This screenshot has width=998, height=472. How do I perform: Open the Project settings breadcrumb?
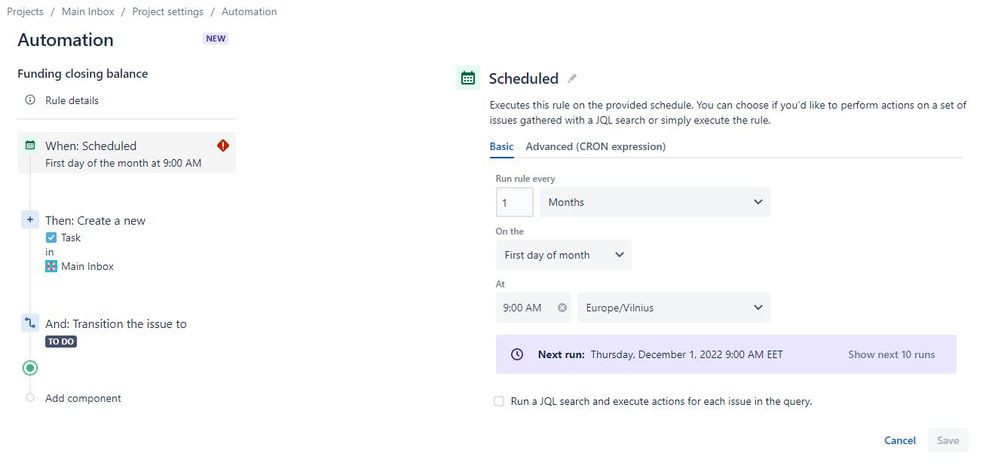[x=168, y=11]
